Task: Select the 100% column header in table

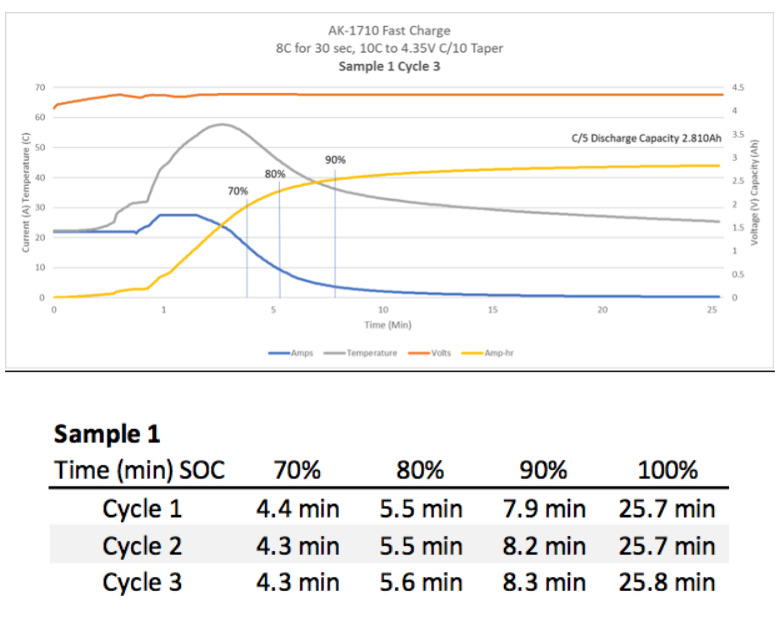Action: [x=667, y=470]
